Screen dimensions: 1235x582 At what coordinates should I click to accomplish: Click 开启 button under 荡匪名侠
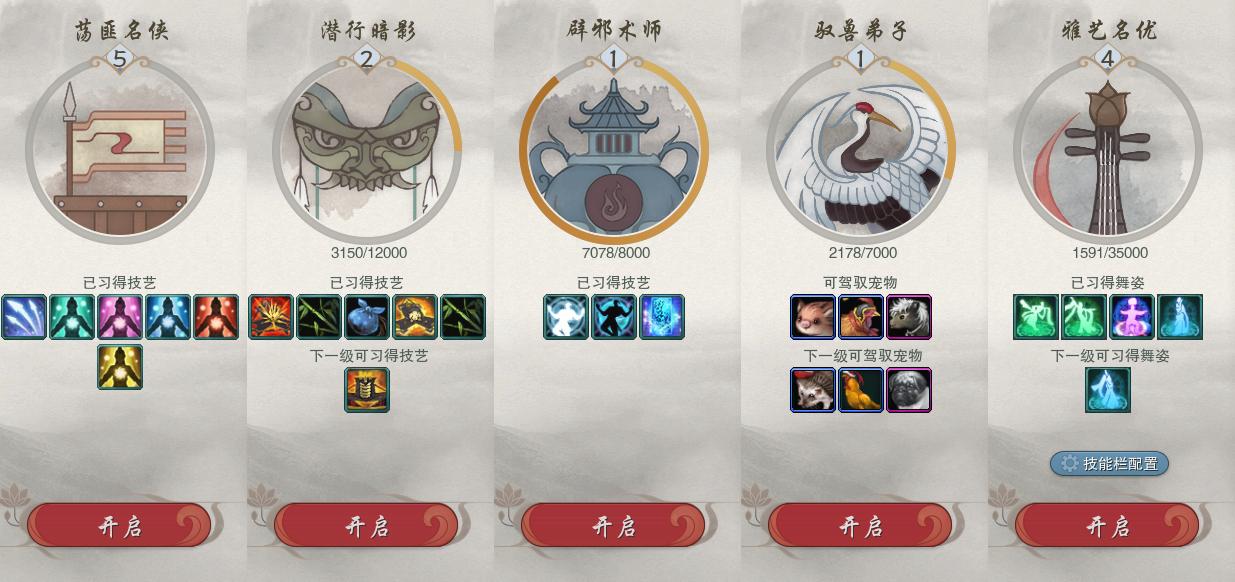[119, 526]
